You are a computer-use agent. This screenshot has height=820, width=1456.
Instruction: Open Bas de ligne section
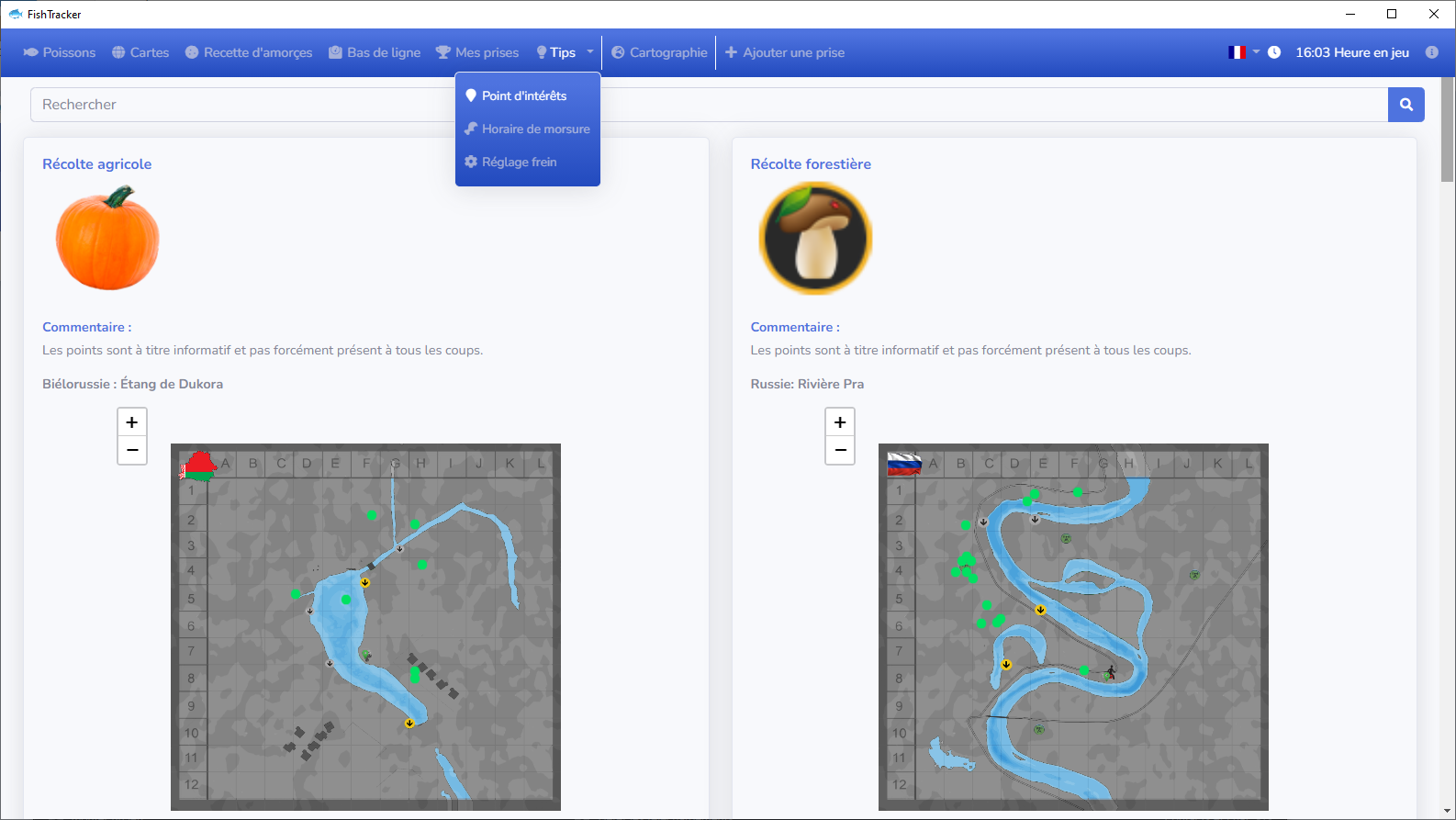[x=375, y=52]
